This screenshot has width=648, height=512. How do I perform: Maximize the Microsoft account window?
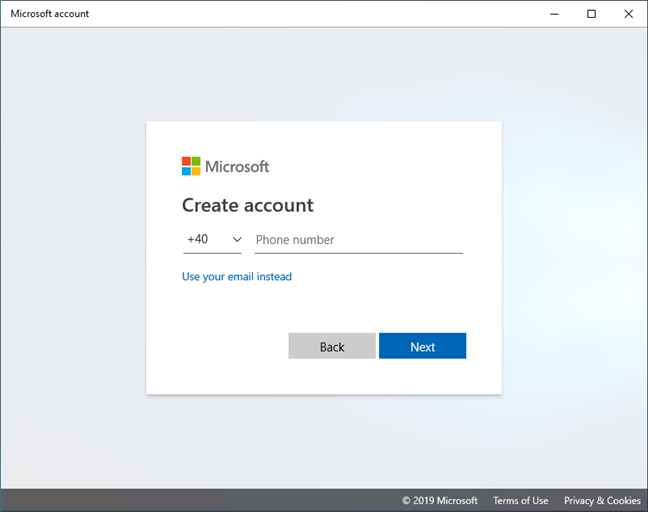tap(591, 14)
